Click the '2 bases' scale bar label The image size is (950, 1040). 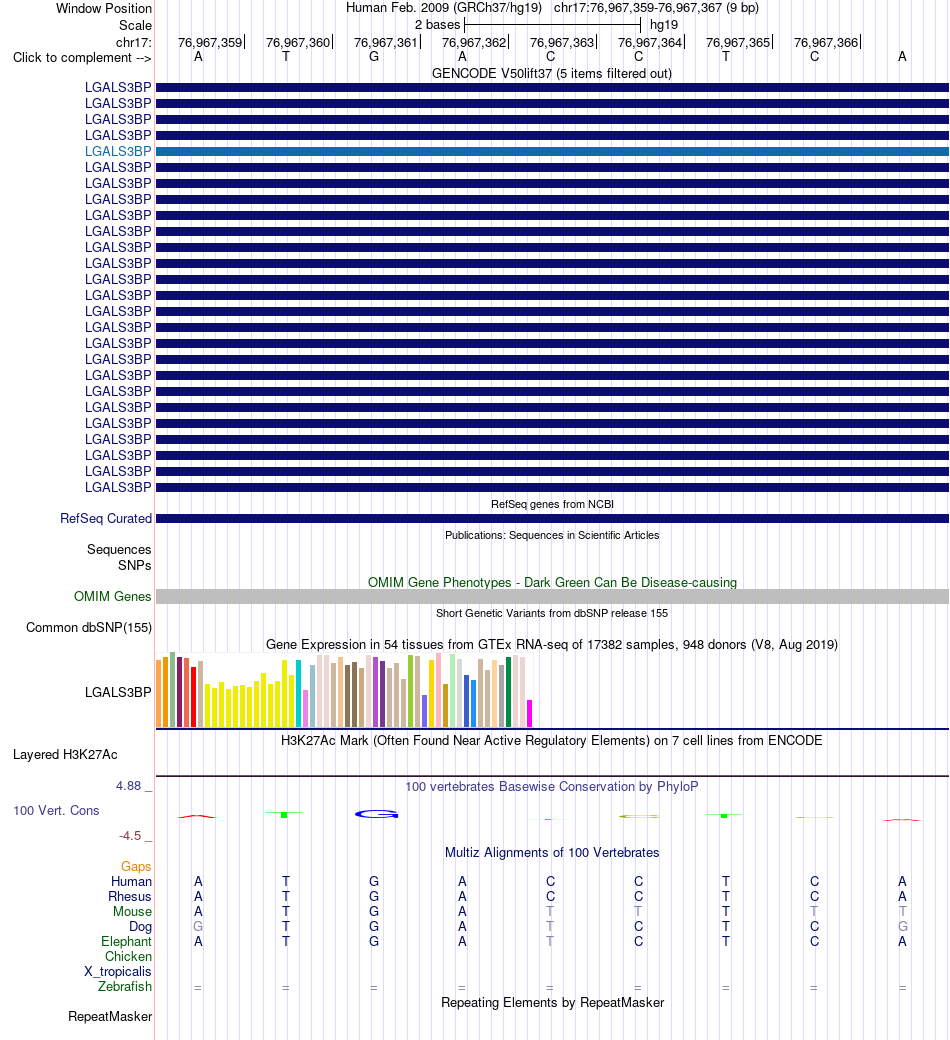point(437,25)
